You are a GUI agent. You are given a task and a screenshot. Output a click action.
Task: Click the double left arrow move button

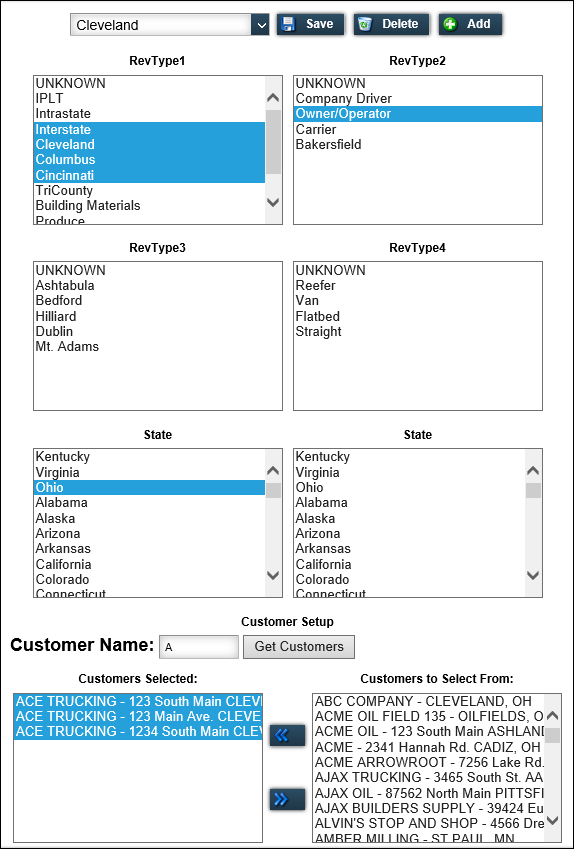pyautogui.click(x=287, y=735)
